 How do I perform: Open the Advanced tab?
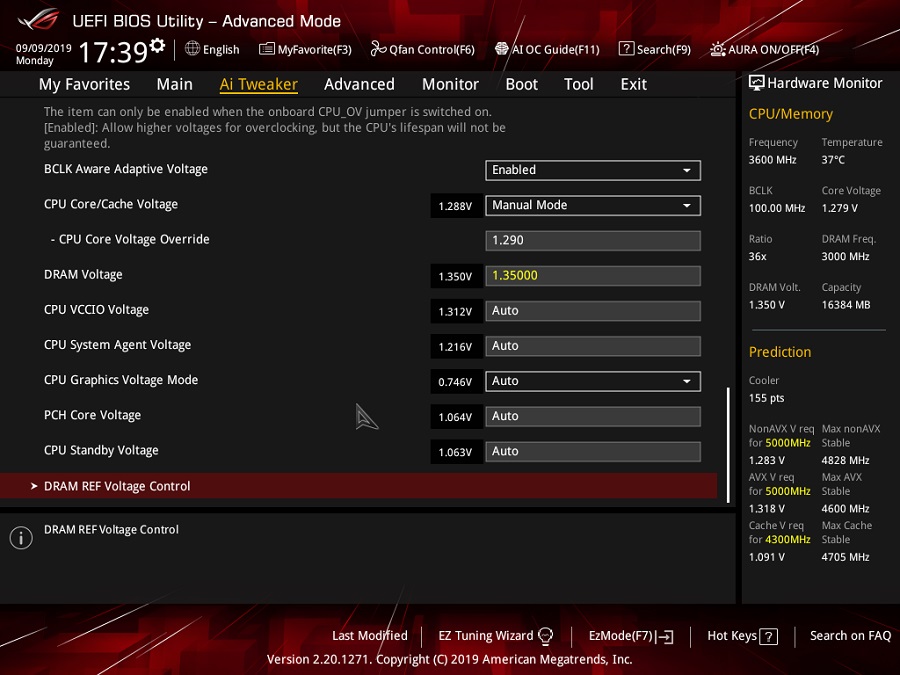(359, 84)
